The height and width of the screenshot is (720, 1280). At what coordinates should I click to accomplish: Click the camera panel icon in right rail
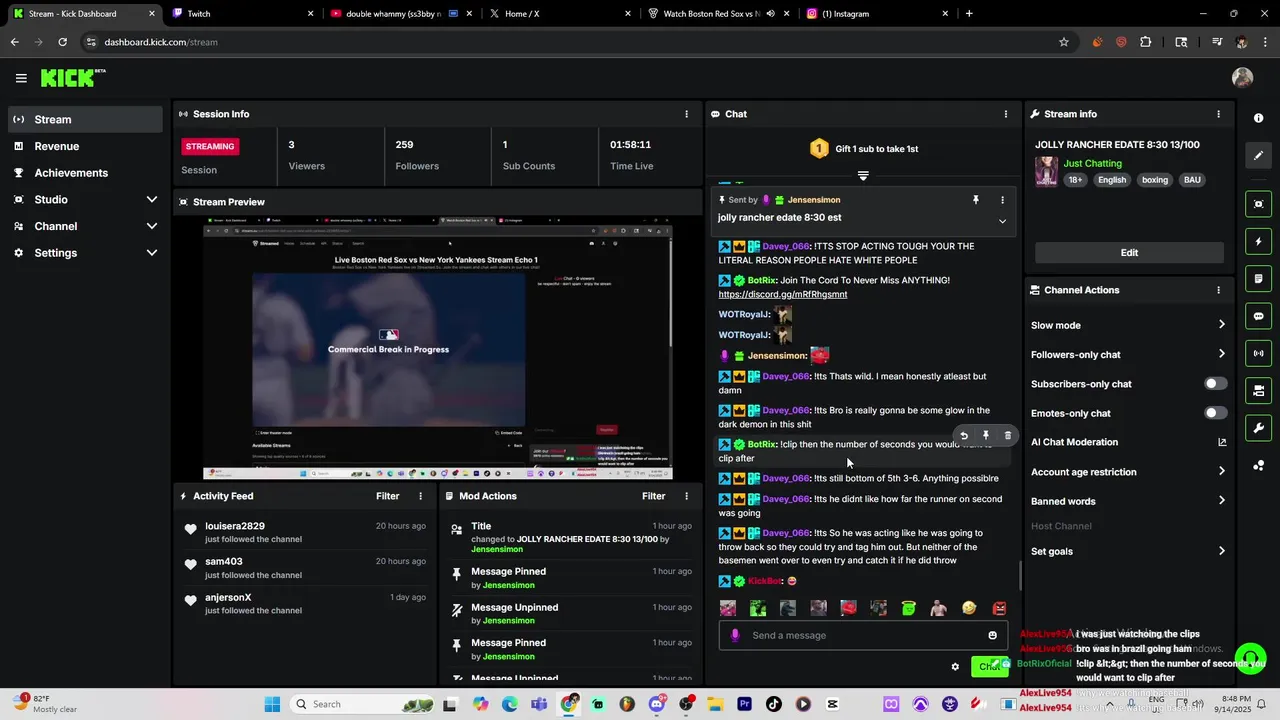1258,390
